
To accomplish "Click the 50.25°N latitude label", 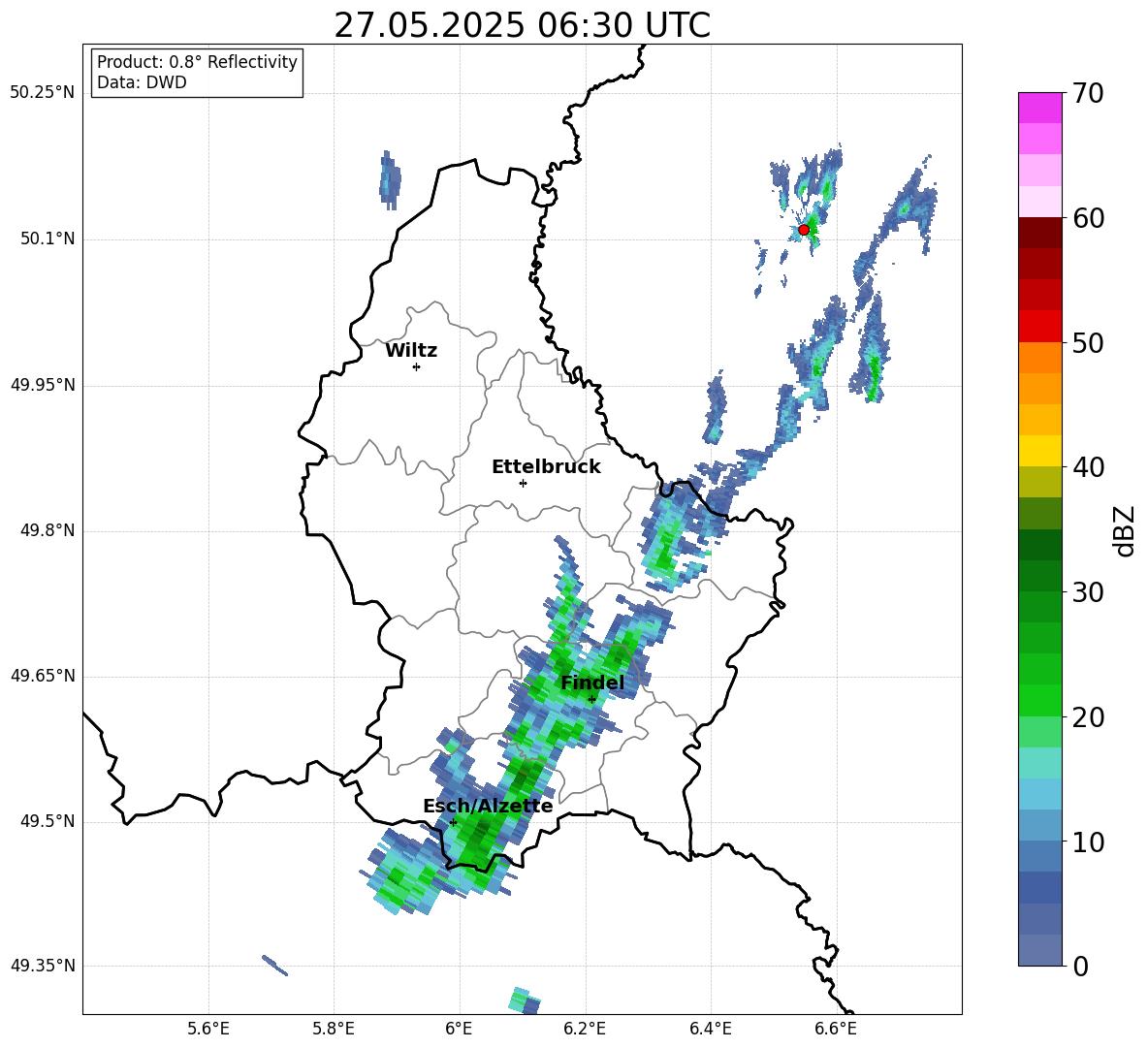I will point(43,93).
